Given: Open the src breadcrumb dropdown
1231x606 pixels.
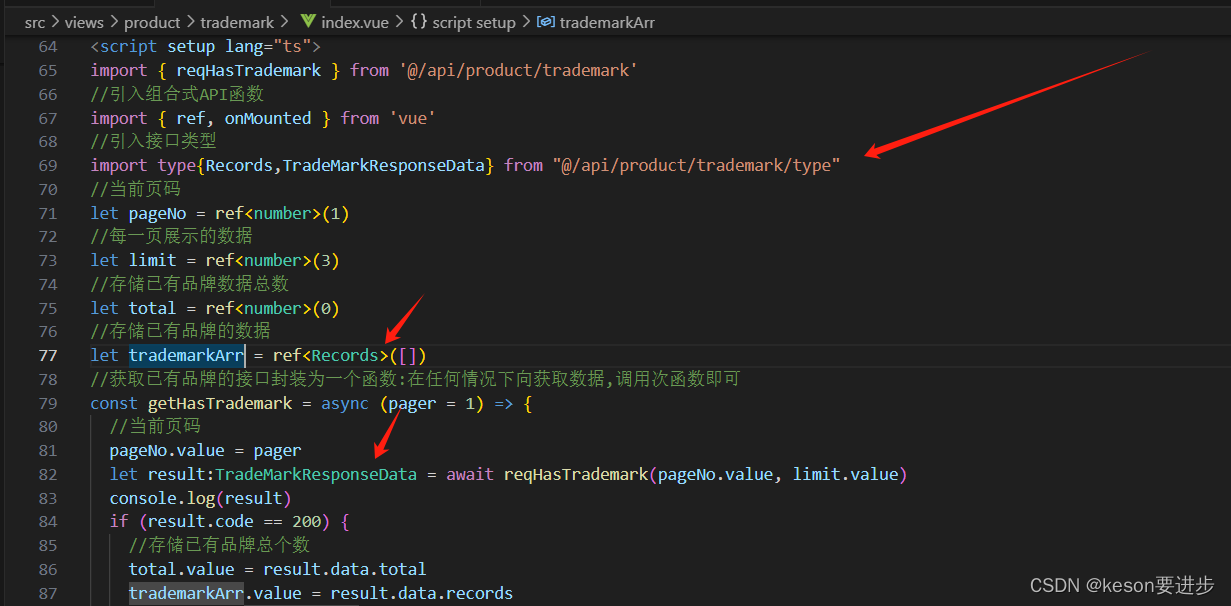Looking at the screenshot, I should pos(34,21).
